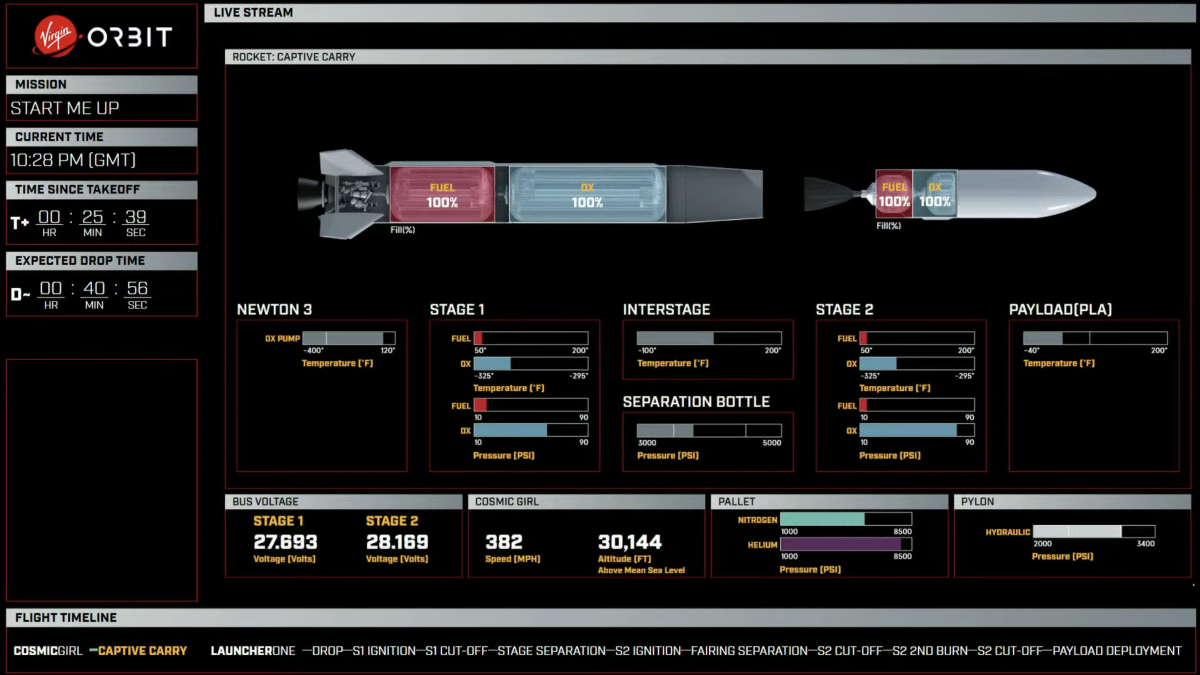Click the Interstage temperature bar

pos(709,338)
